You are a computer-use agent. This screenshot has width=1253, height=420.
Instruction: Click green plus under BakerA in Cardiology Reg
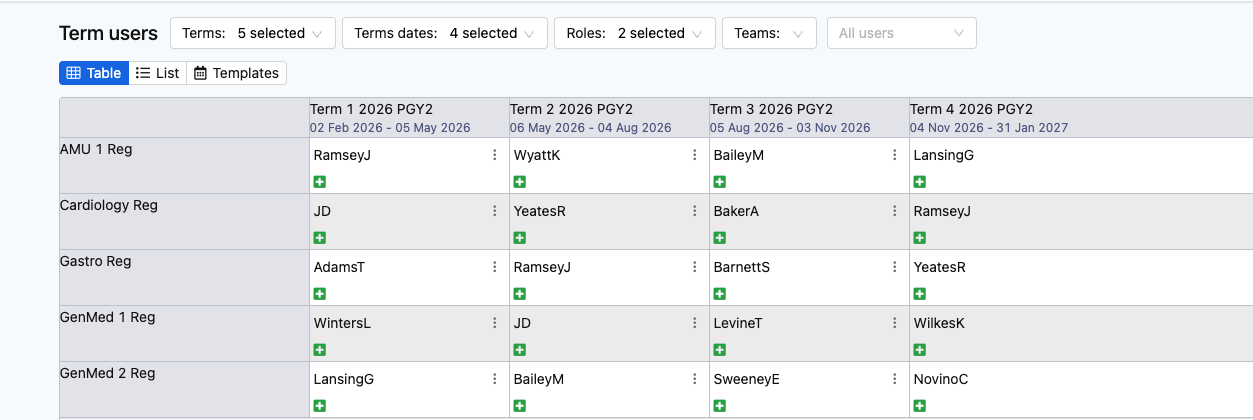click(719, 238)
